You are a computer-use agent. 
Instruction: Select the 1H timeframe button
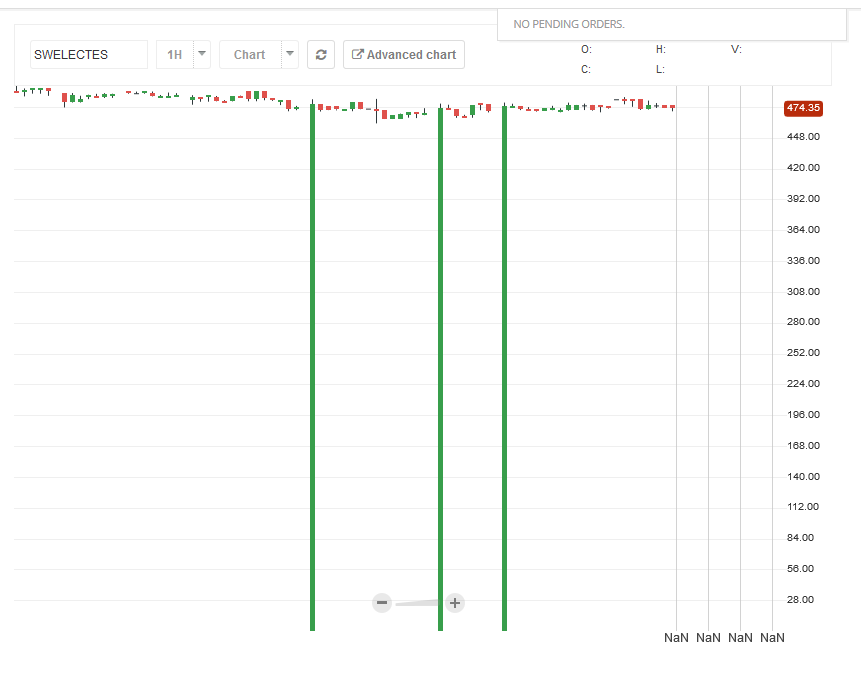point(175,54)
